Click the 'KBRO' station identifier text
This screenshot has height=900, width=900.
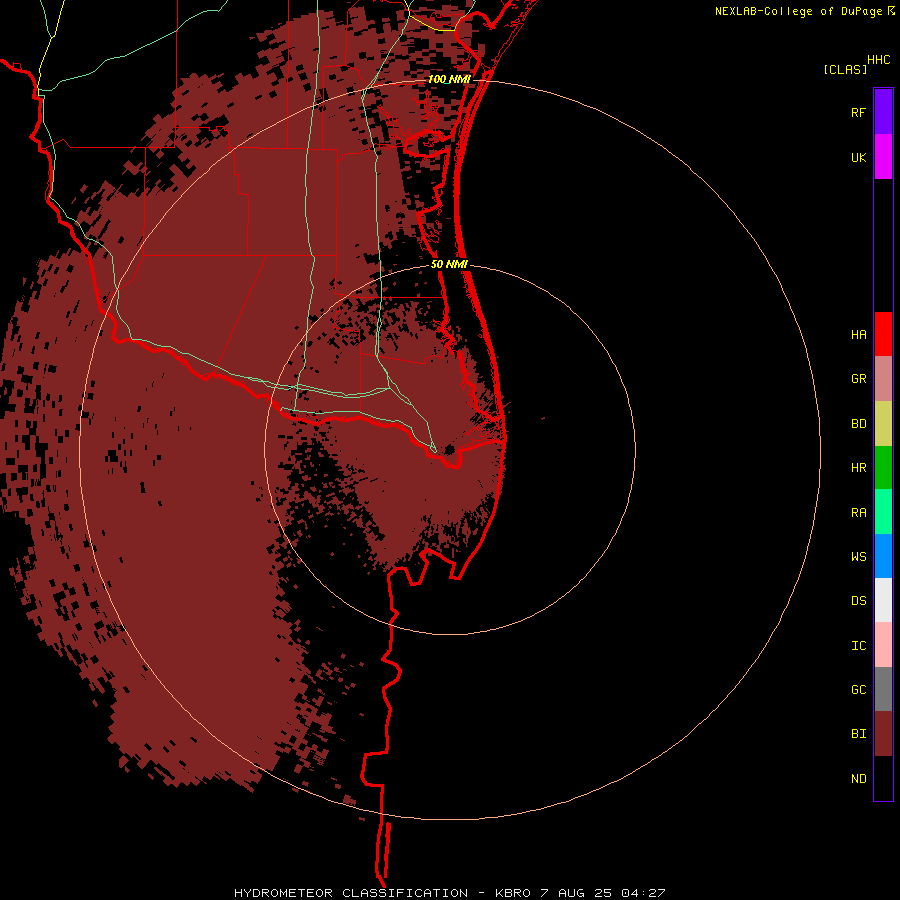(514, 893)
